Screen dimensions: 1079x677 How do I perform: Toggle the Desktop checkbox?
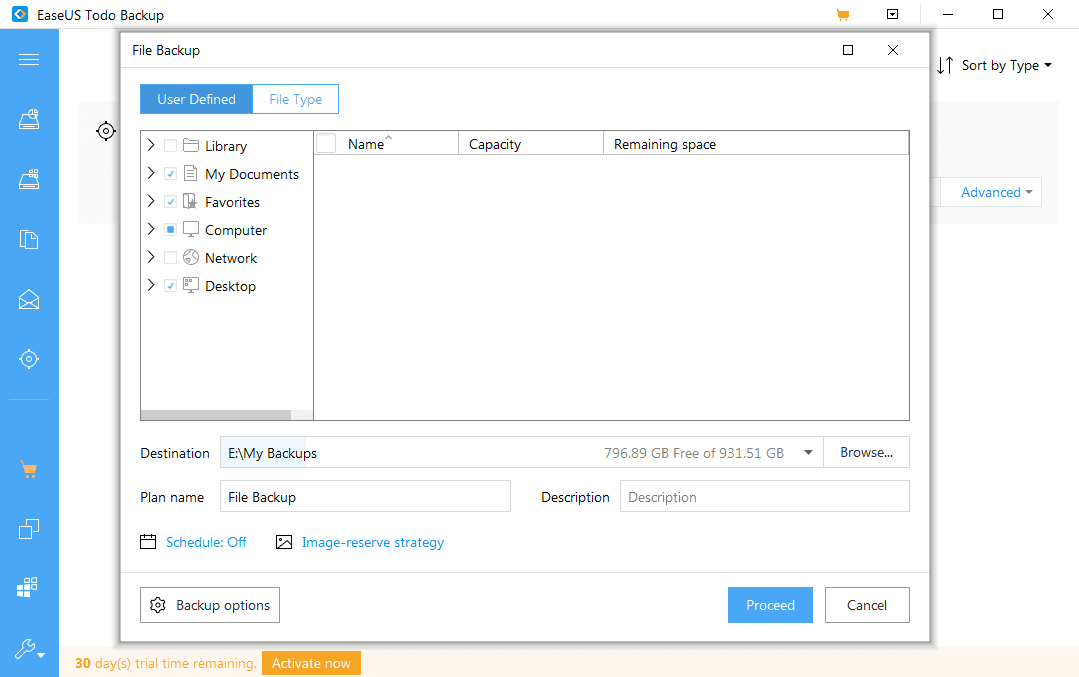(171, 286)
